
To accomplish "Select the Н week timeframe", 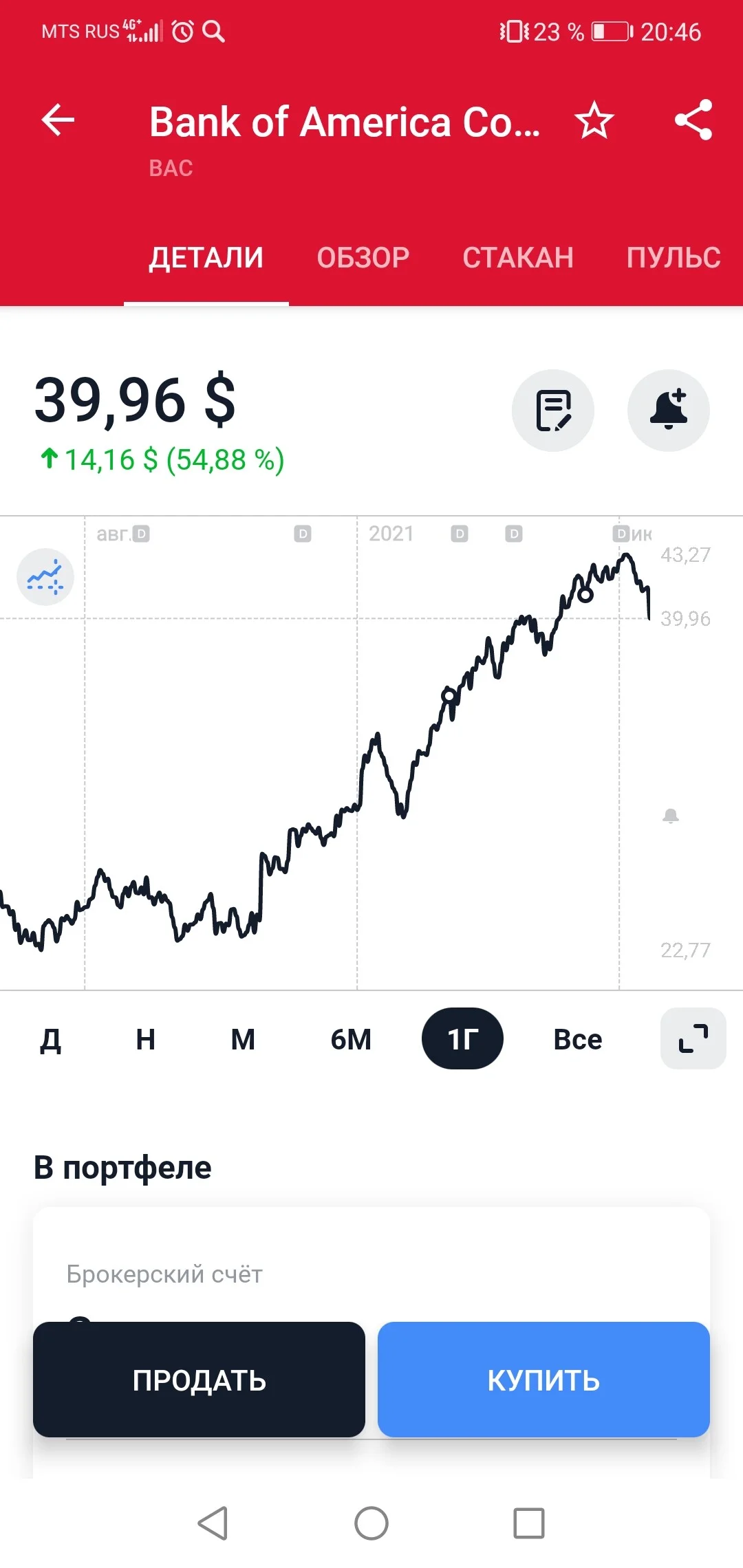I will pyautogui.click(x=146, y=1039).
